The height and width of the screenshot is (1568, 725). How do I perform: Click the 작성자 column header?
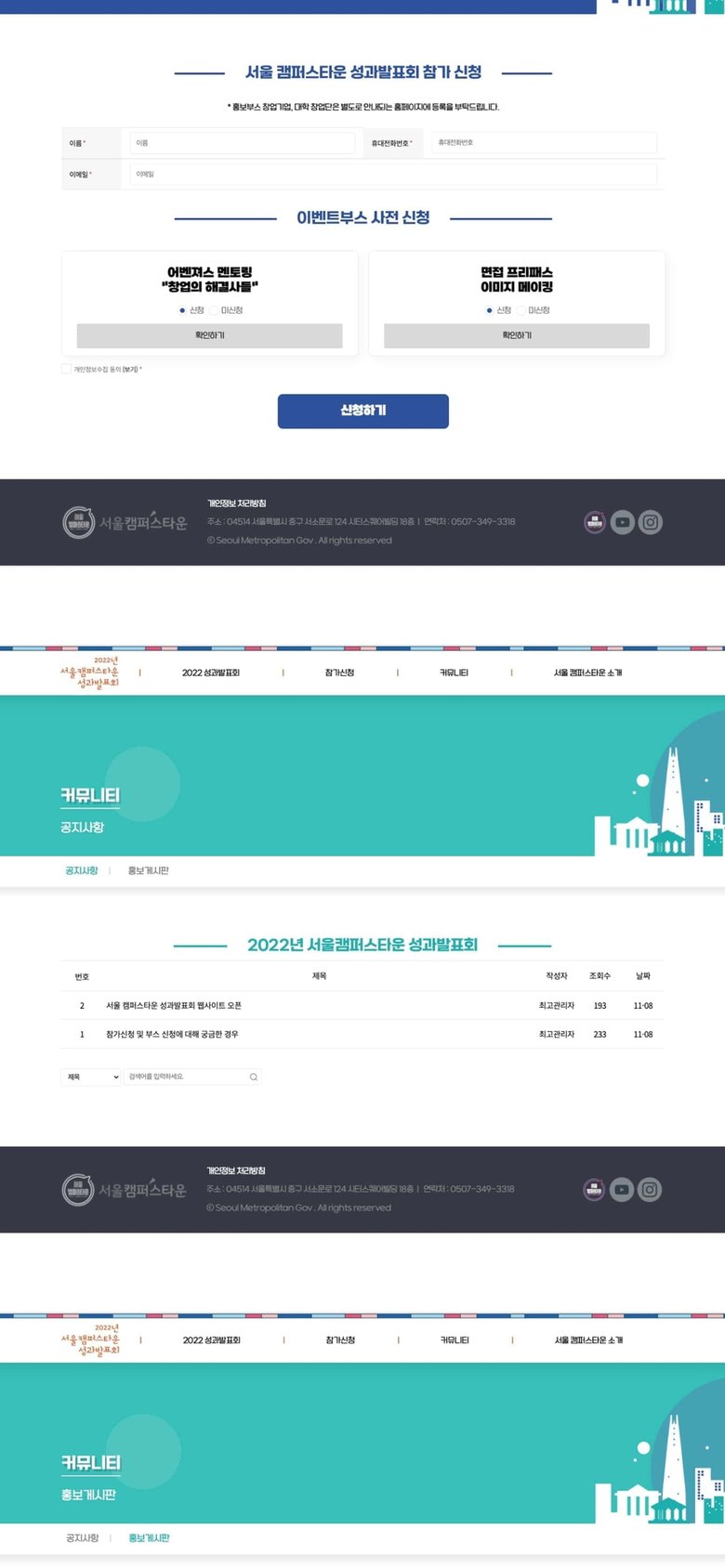click(557, 976)
